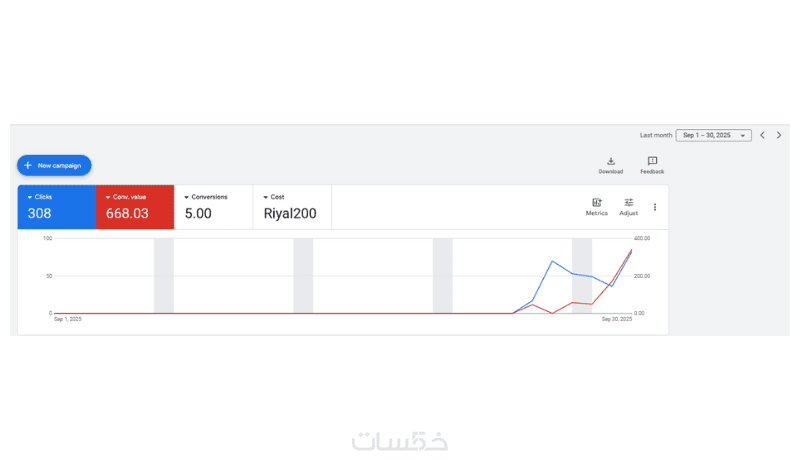800x460 pixels.
Task: Click the New campaign button
Action: [54, 165]
